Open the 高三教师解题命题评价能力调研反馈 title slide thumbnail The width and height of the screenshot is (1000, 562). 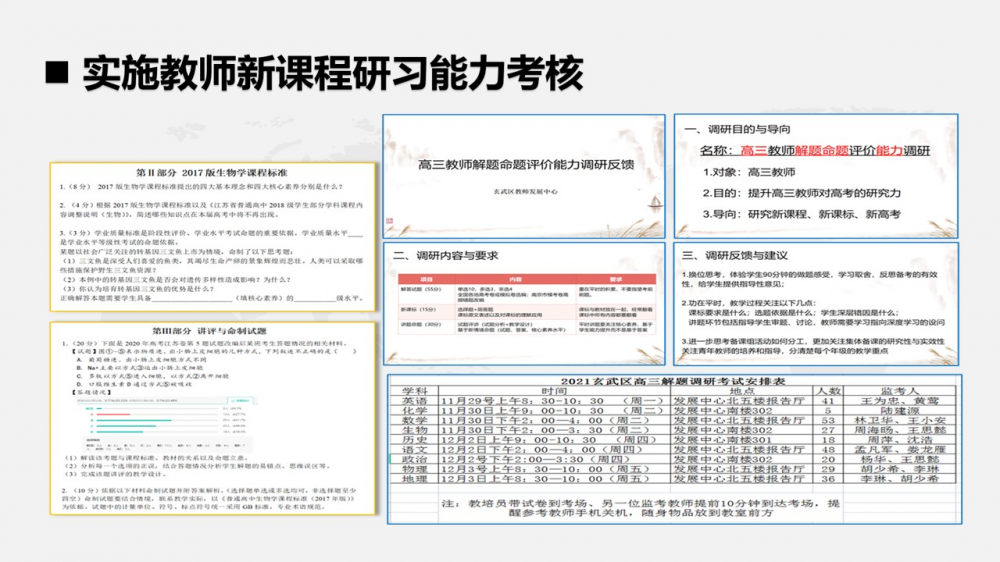[x=524, y=175]
